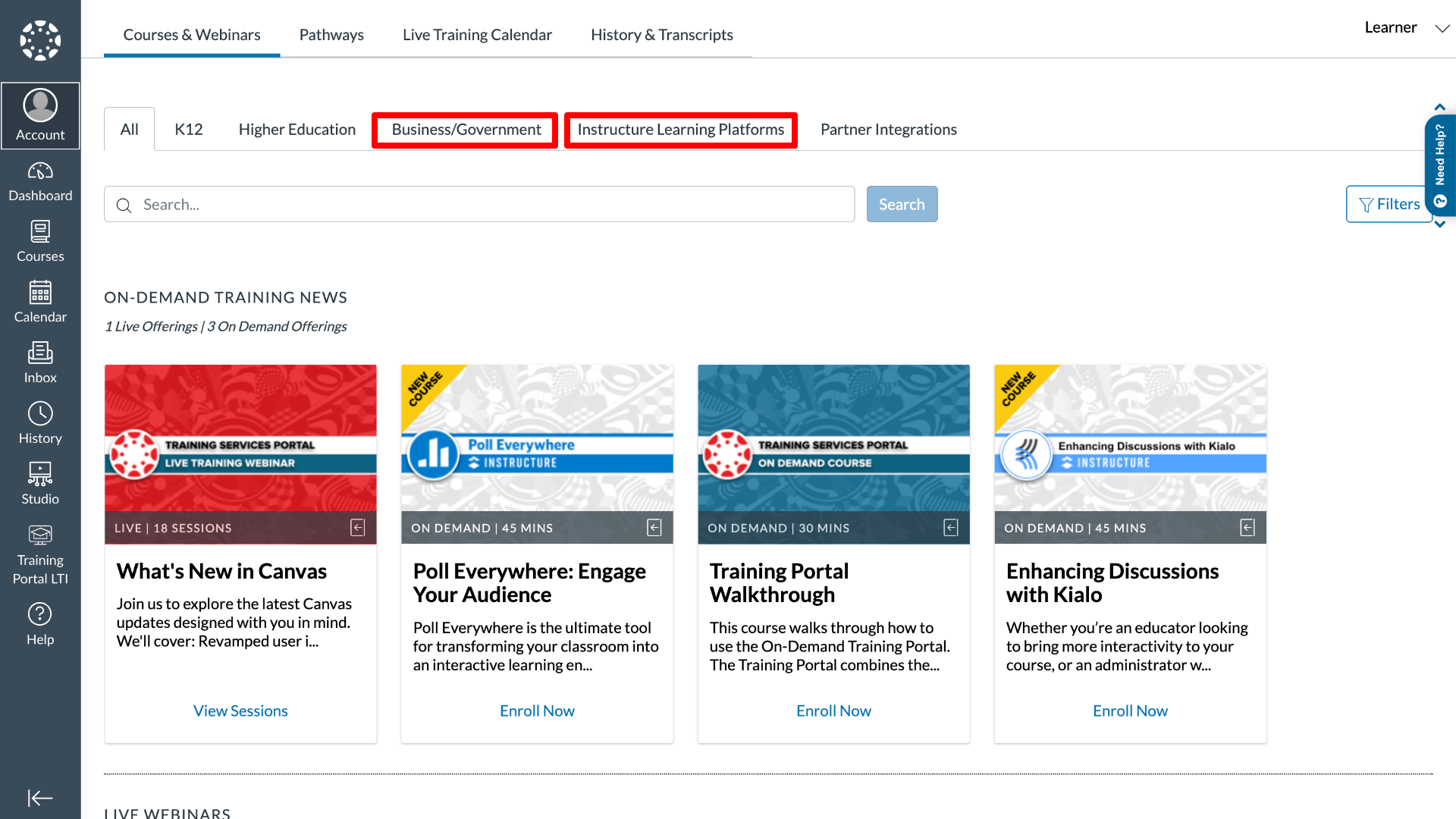Launch Studio from the sidebar

[40, 485]
